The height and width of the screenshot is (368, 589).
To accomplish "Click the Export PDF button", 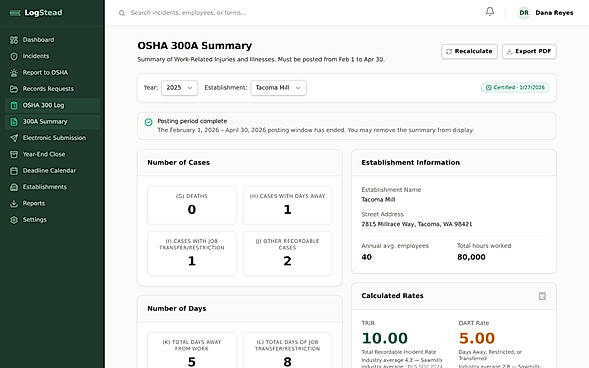I will [529, 51].
